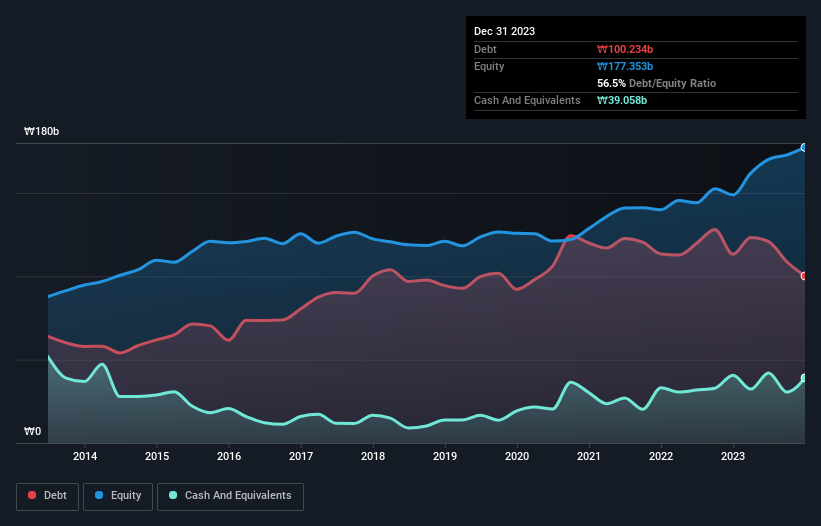Screen dimensions: 821x526
Task: Click the Equity label in tooltip
Action: point(489,66)
